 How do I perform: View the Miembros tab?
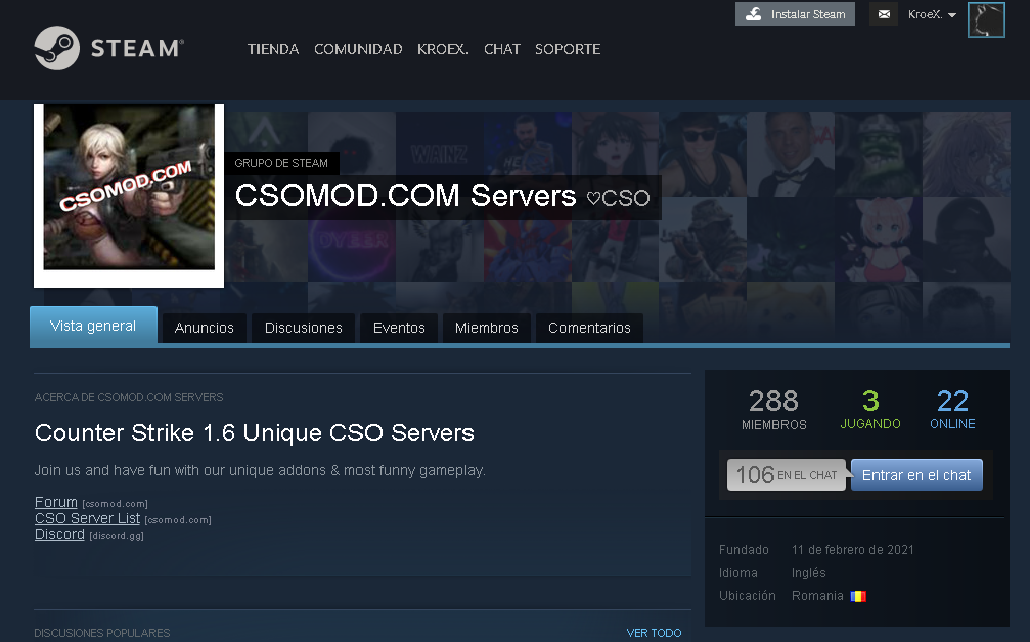[x=486, y=328]
